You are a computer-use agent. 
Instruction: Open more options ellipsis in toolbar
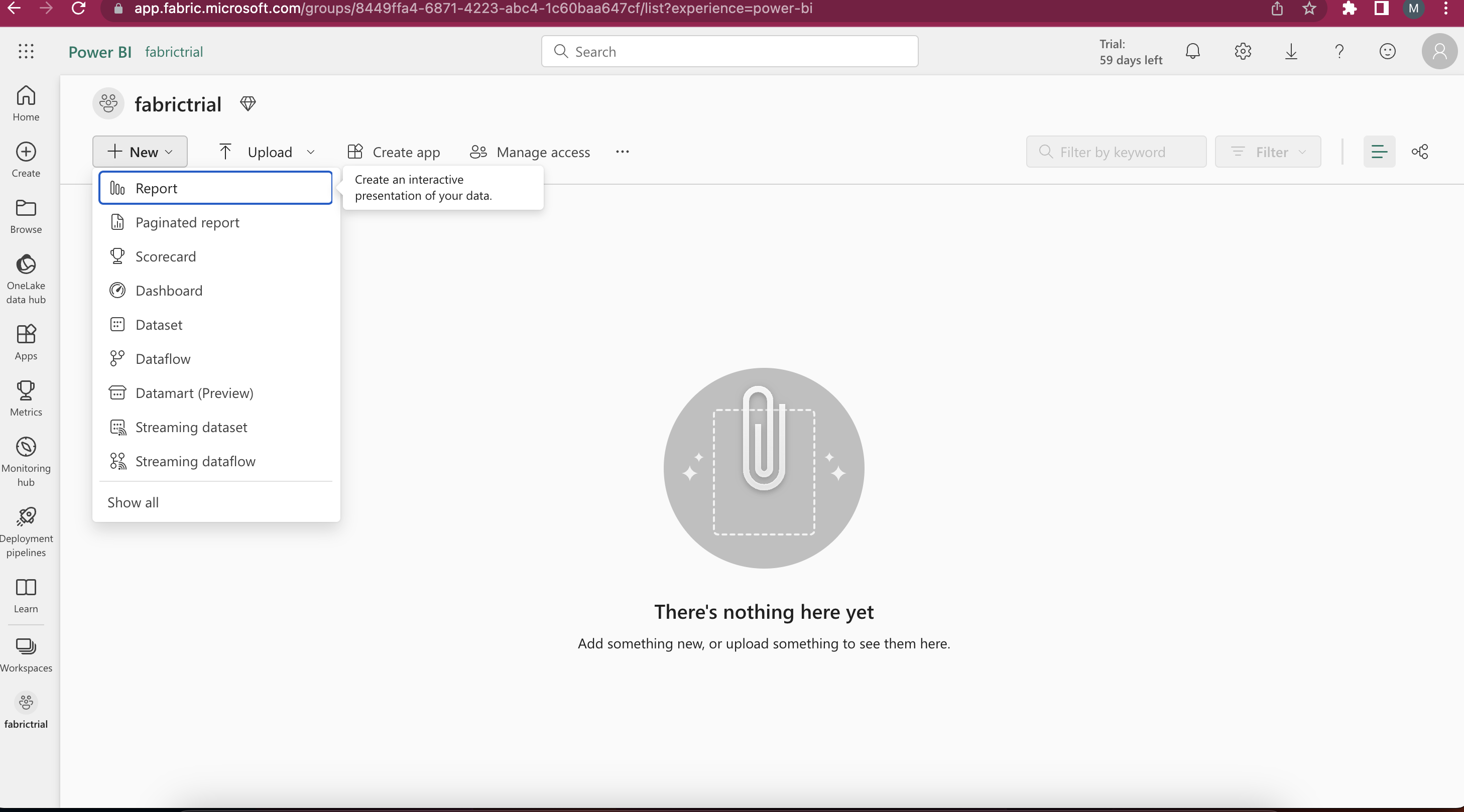click(623, 152)
